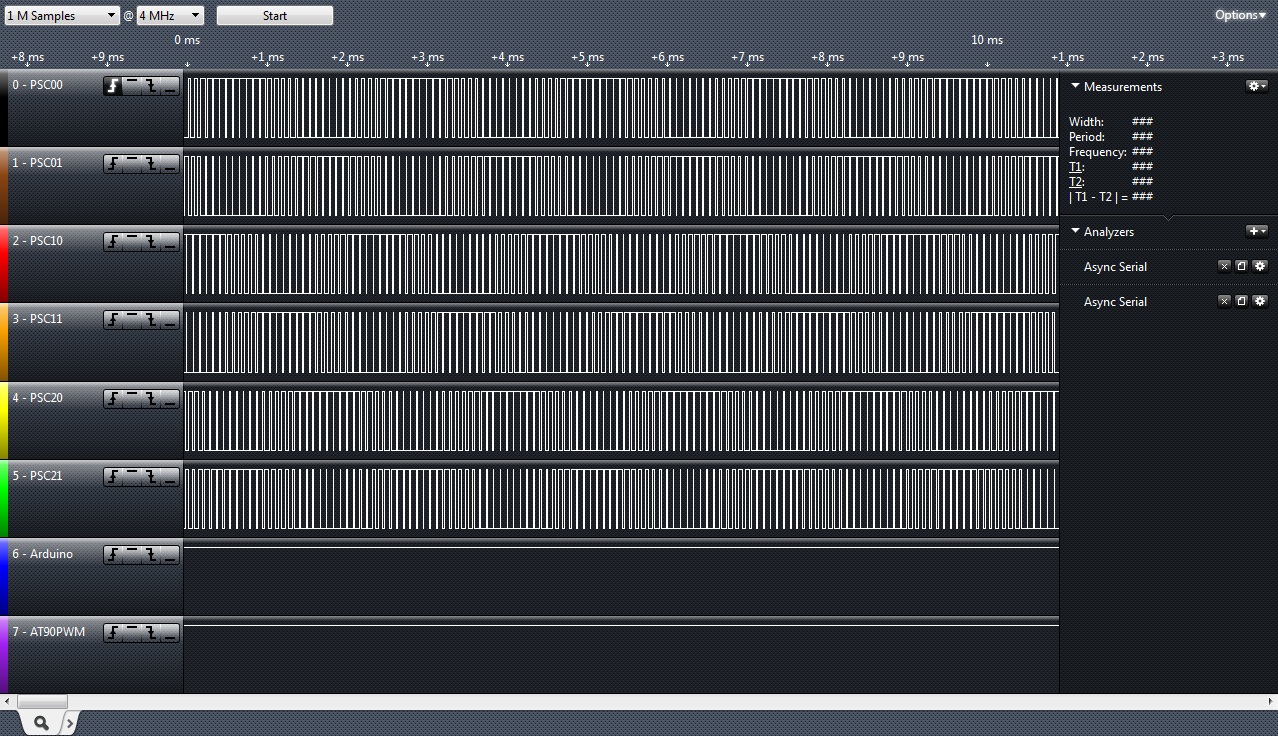Set high level trigger on PSC00 channel
The width and height of the screenshot is (1278, 736).
(x=132, y=86)
